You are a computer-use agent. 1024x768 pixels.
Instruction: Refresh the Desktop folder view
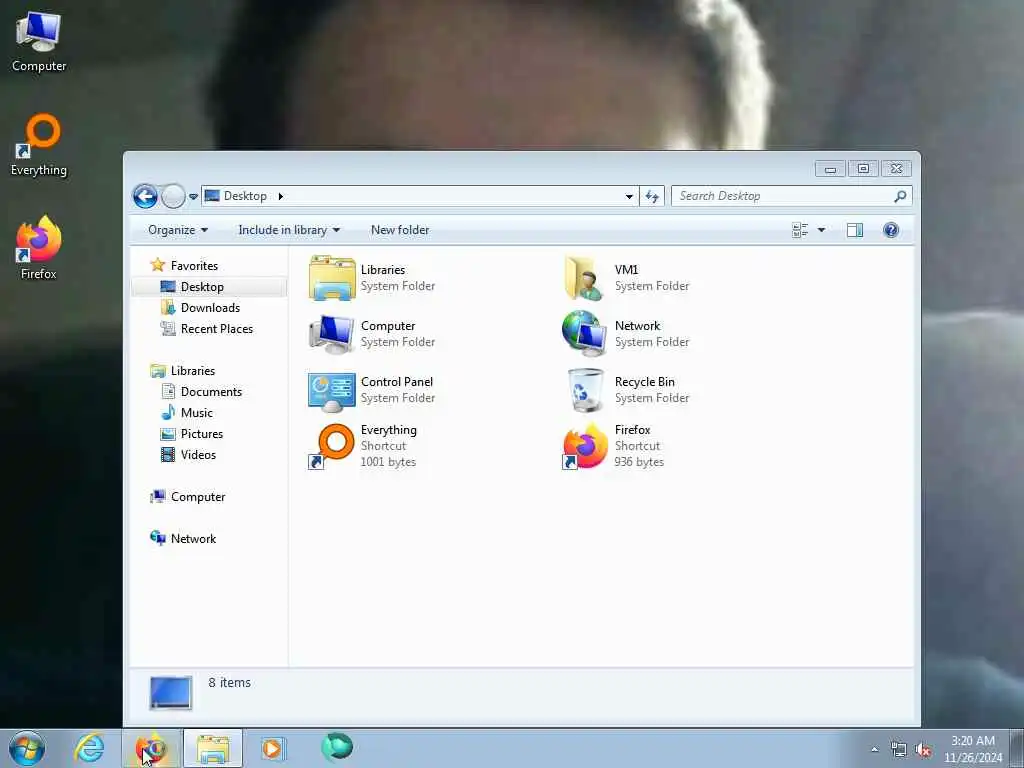(652, 196)
